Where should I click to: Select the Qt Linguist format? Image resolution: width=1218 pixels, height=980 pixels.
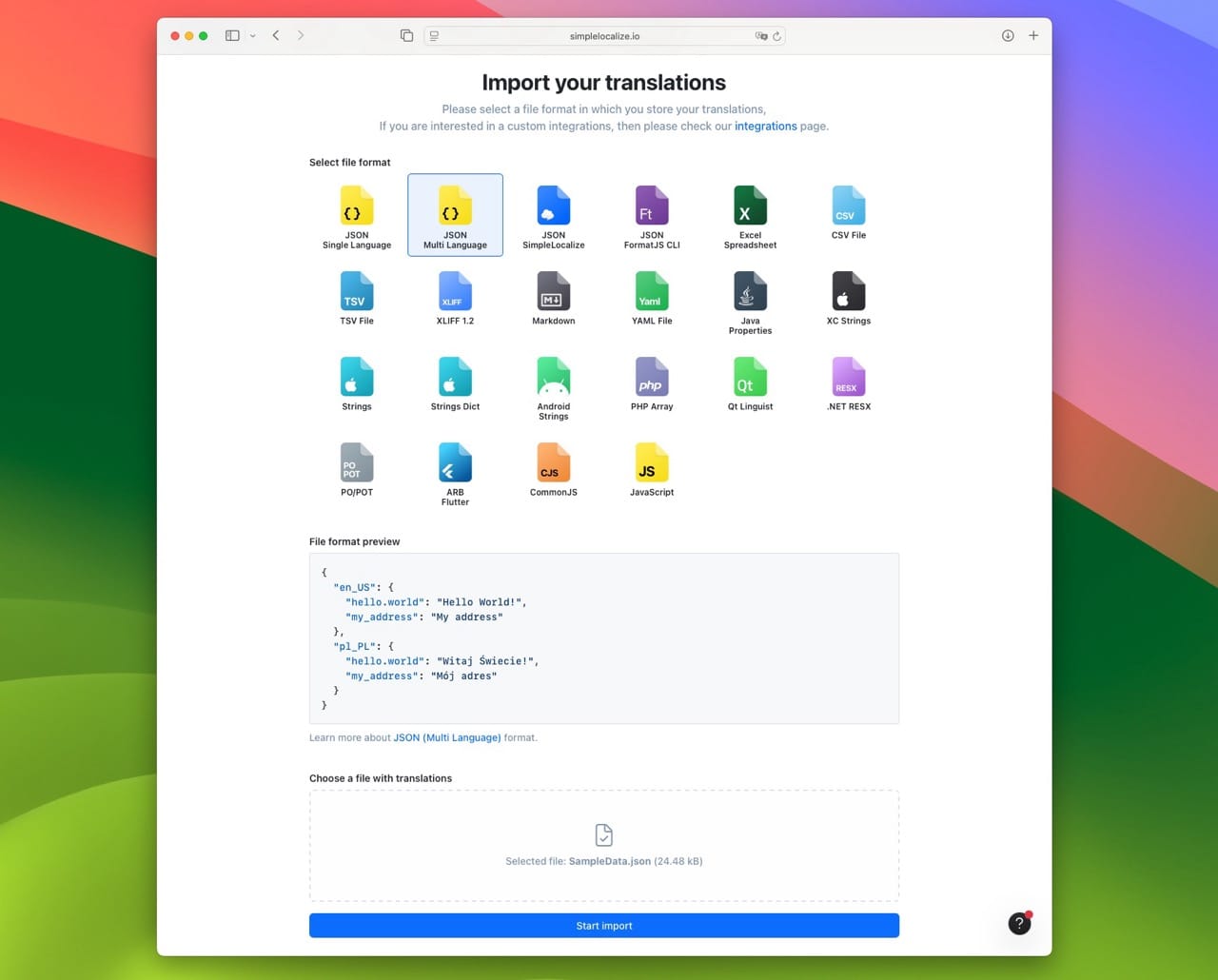click(x=750, y=384)
